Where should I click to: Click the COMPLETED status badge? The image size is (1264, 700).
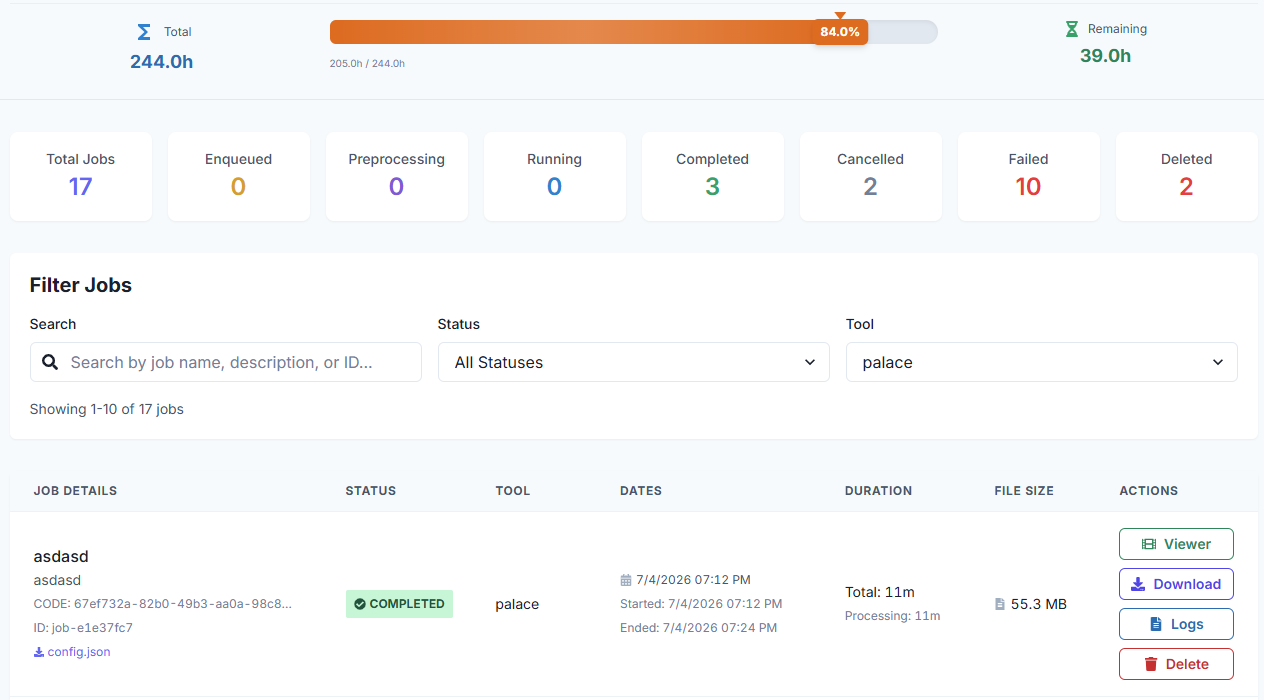coord(399,604)
